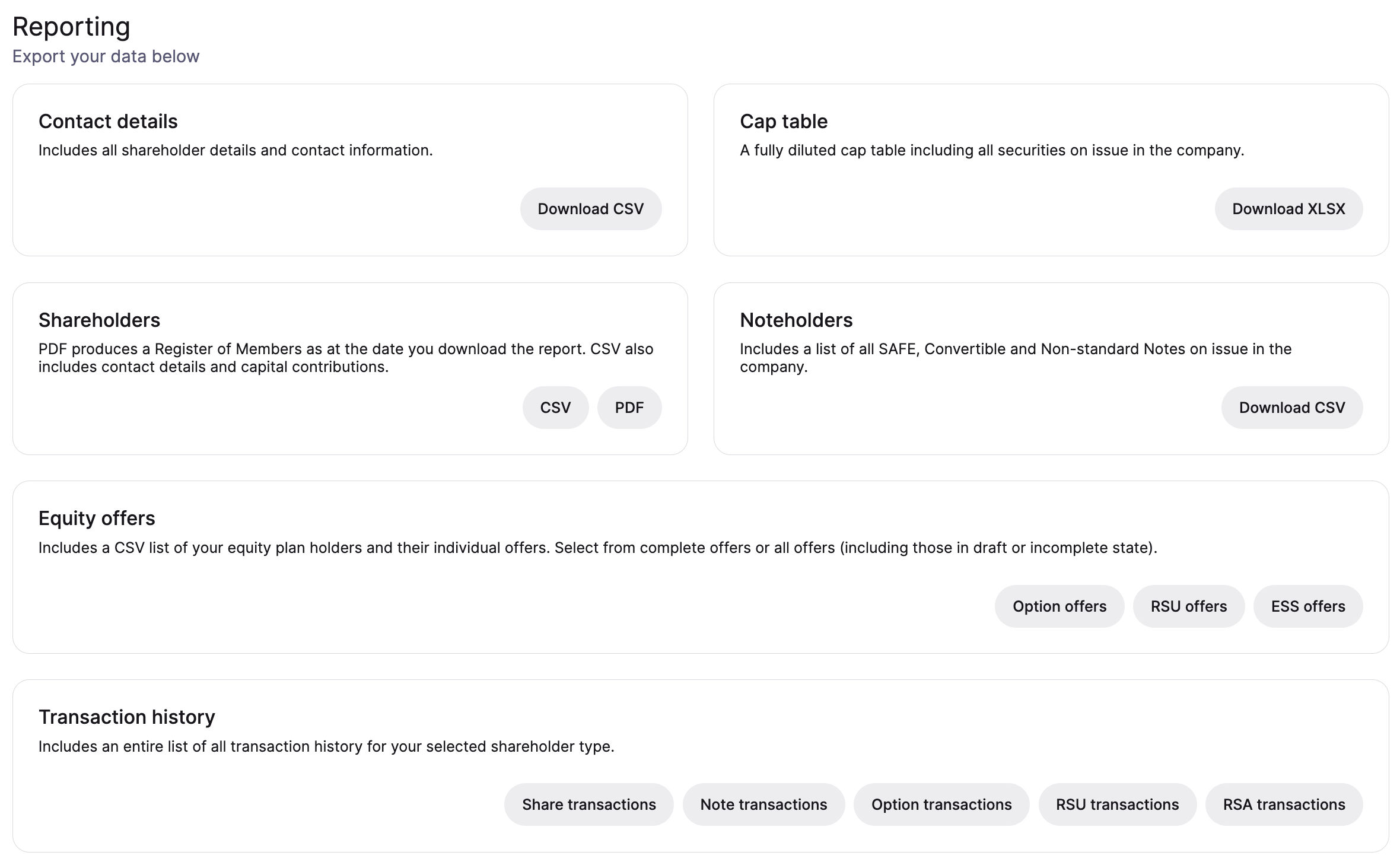Export Note transactions history

click(x=763, y=804)
